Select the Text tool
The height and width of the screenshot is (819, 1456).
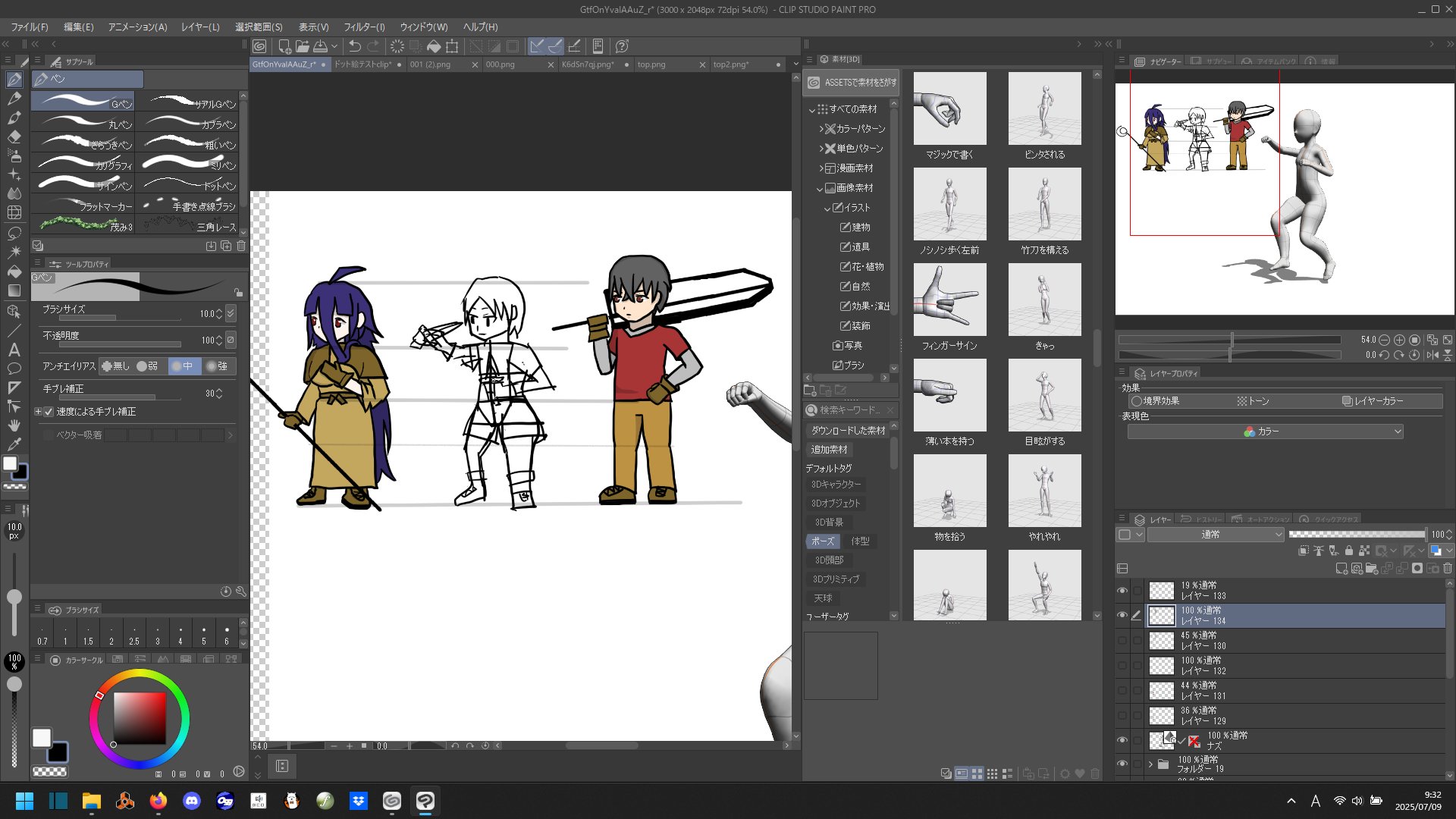click(14, 350)
